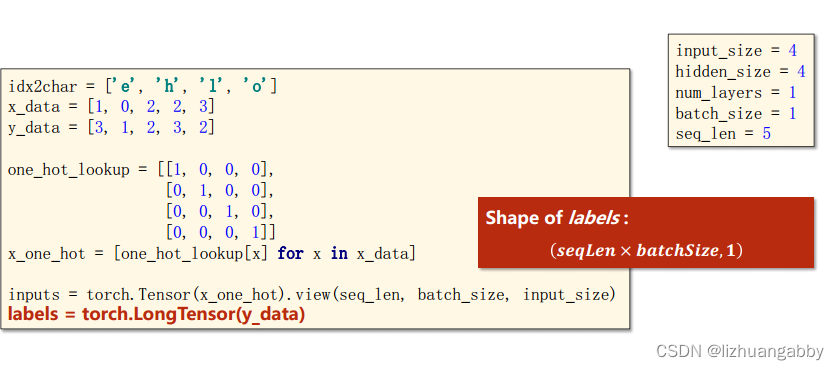
Task: Click the num_layers = 1 parameter
Action: 736,93
